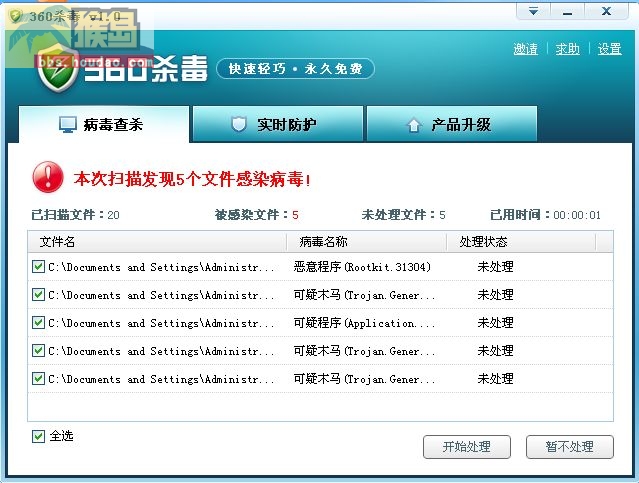Switch to the 病毒查杀 tab
639x483 pixels.
point(104,124)
